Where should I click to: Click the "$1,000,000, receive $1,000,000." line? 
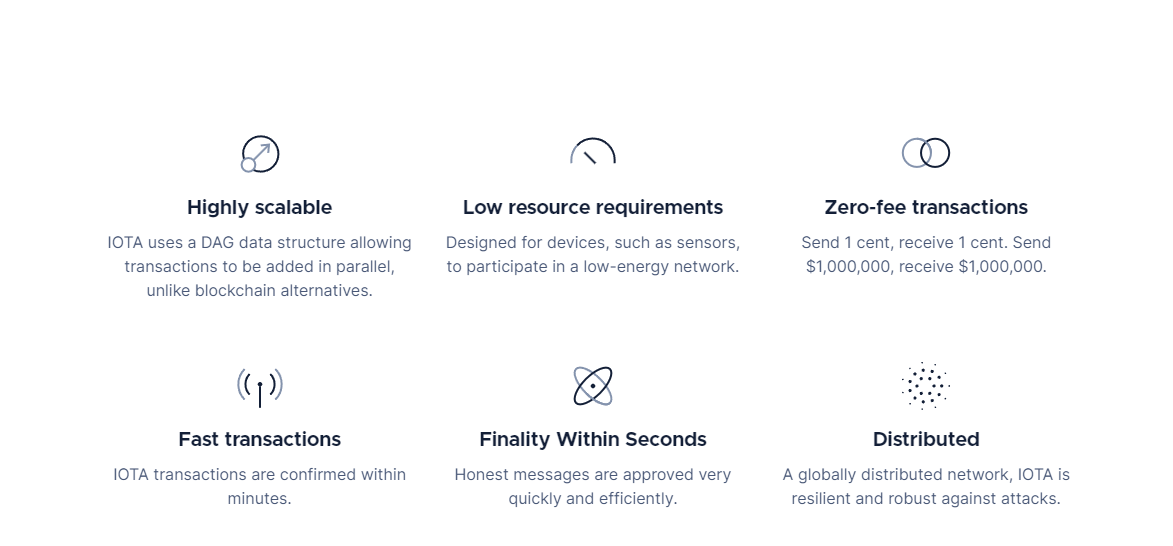(926, 267)
